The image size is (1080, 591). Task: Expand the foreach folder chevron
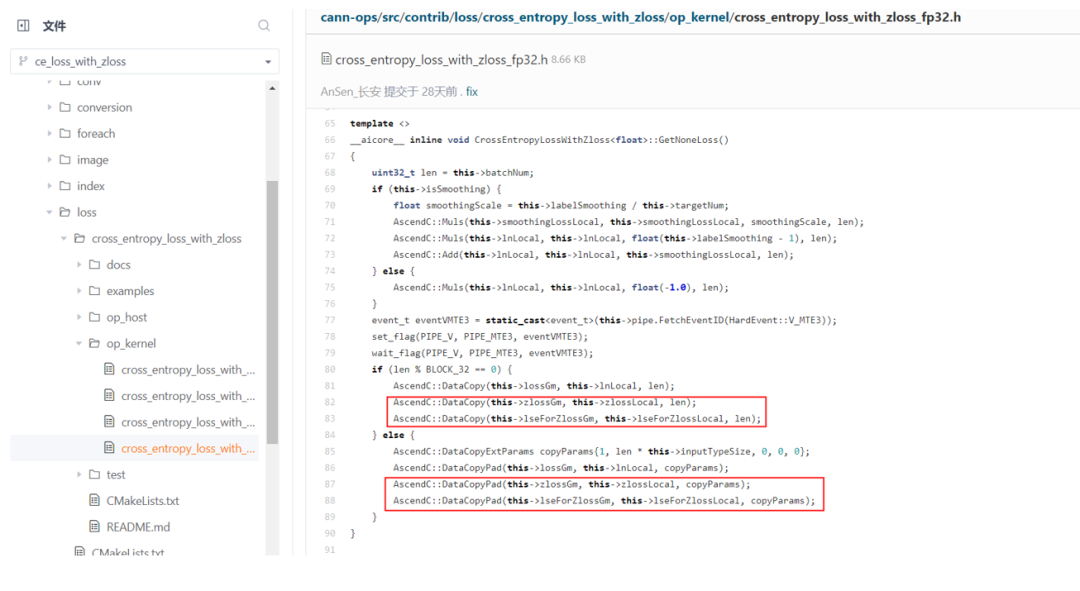50,133
